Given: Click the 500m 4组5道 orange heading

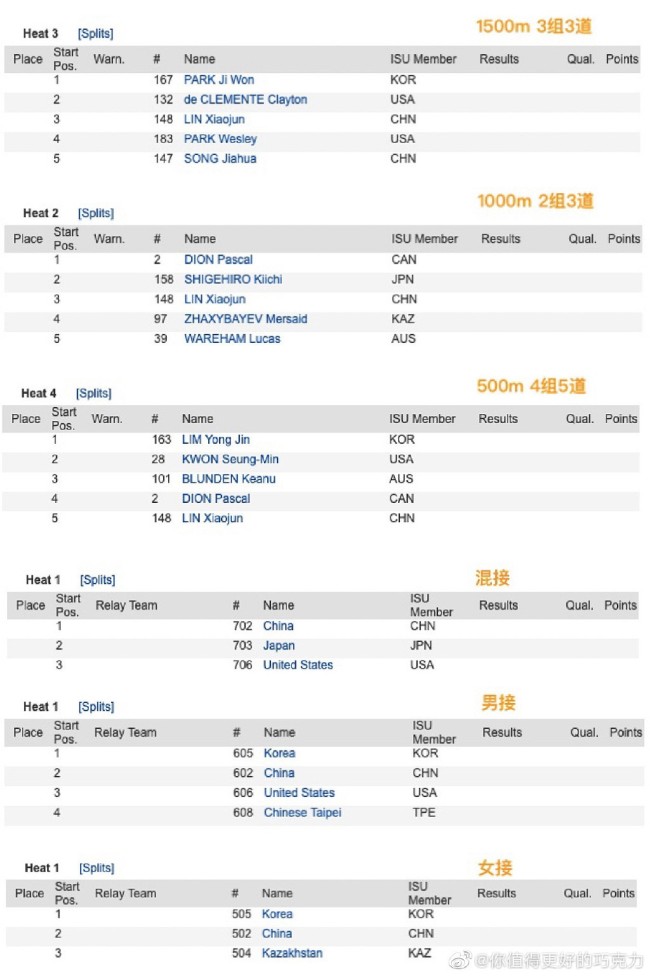Looking at the screenshot, I should [531, 386].
